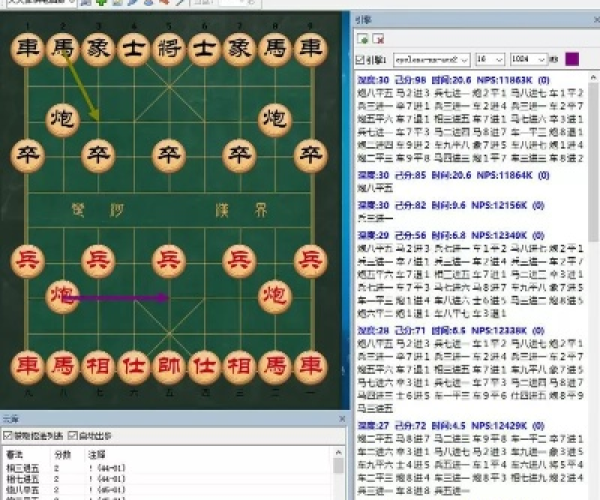Select the red 仕 on file 四

(204, 367)
